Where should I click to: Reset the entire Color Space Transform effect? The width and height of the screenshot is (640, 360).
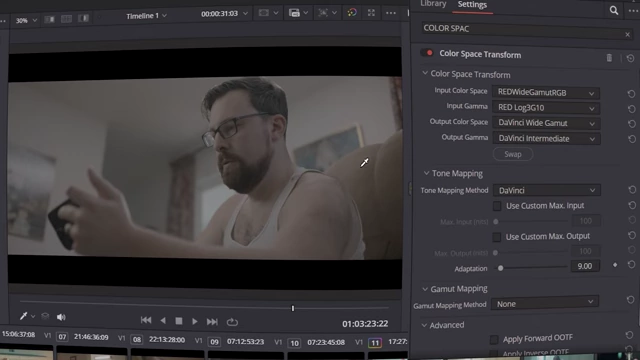click(x=630, y=58)
